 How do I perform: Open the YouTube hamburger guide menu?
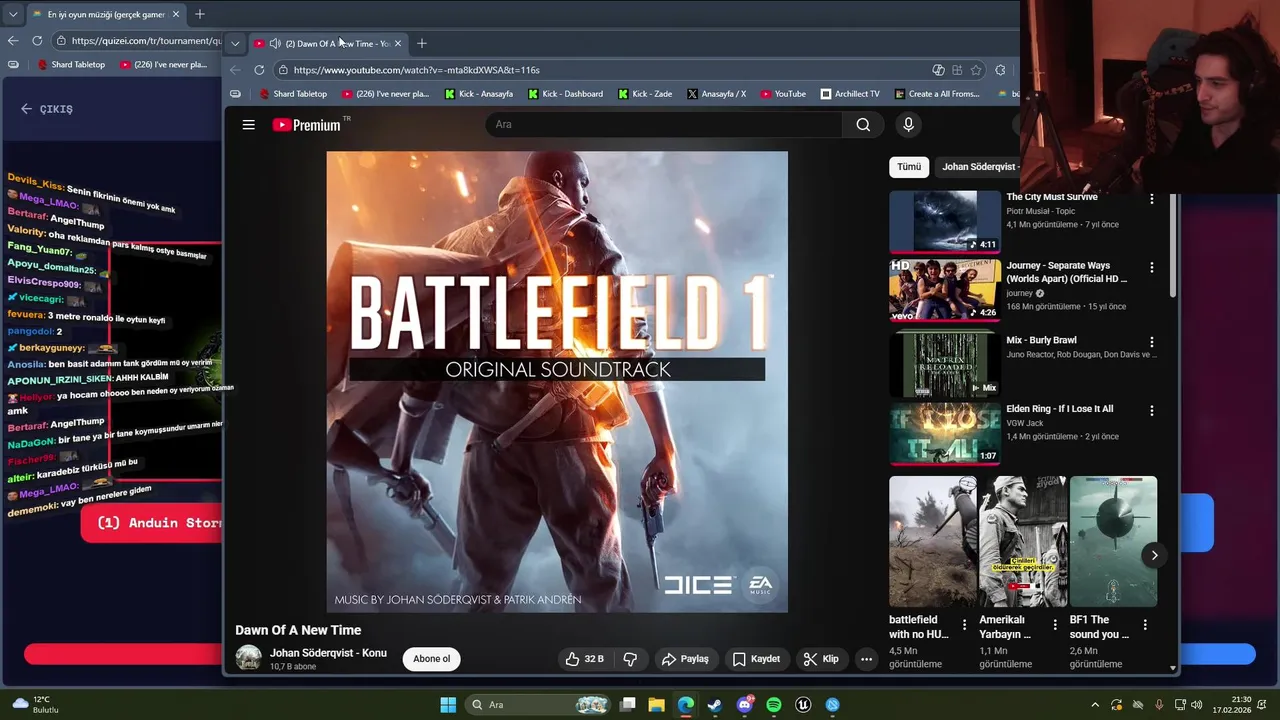pos(248,125)
